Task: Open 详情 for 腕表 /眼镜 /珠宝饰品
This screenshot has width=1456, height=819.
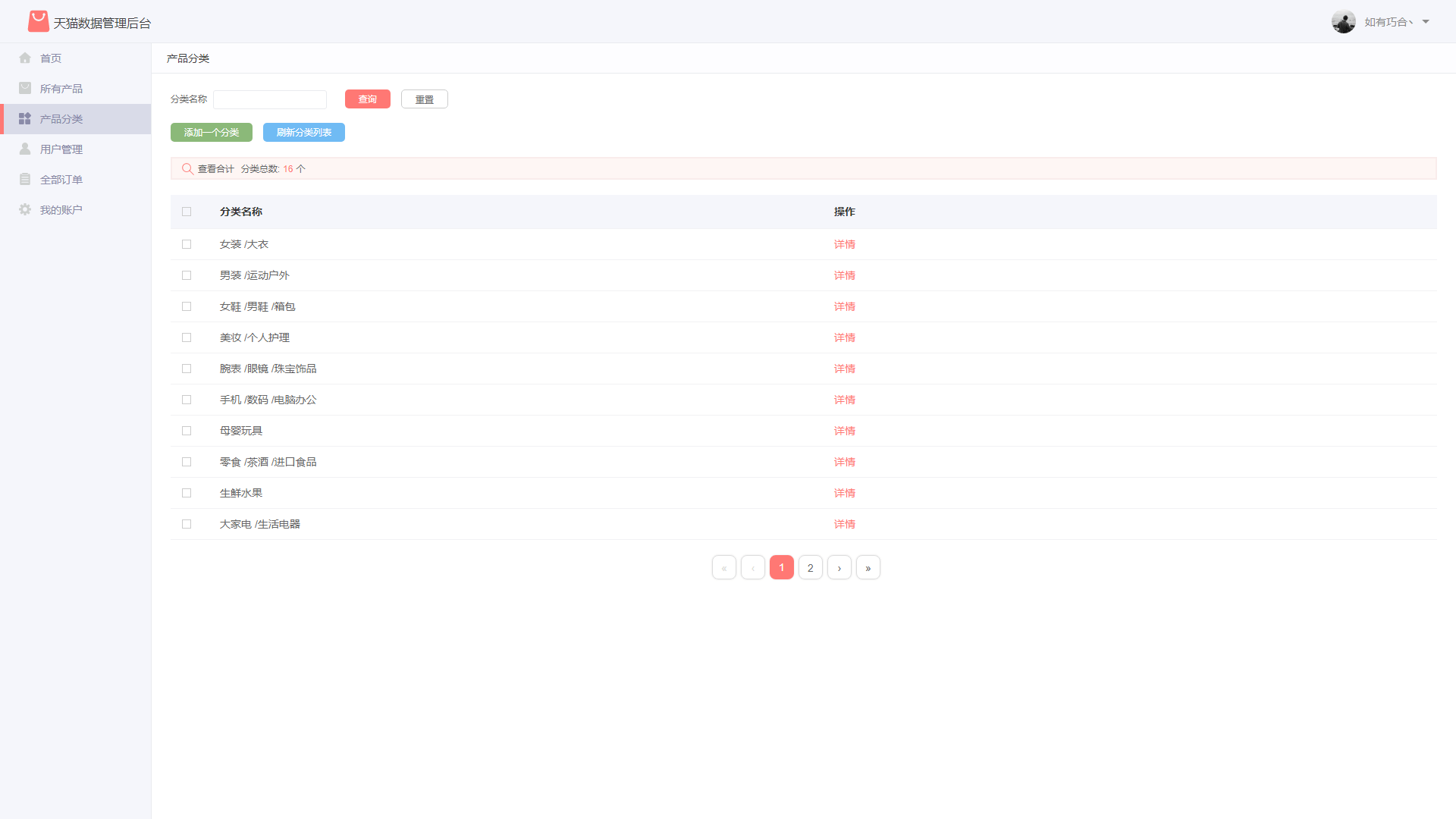Action: click(x=845, y=369)
